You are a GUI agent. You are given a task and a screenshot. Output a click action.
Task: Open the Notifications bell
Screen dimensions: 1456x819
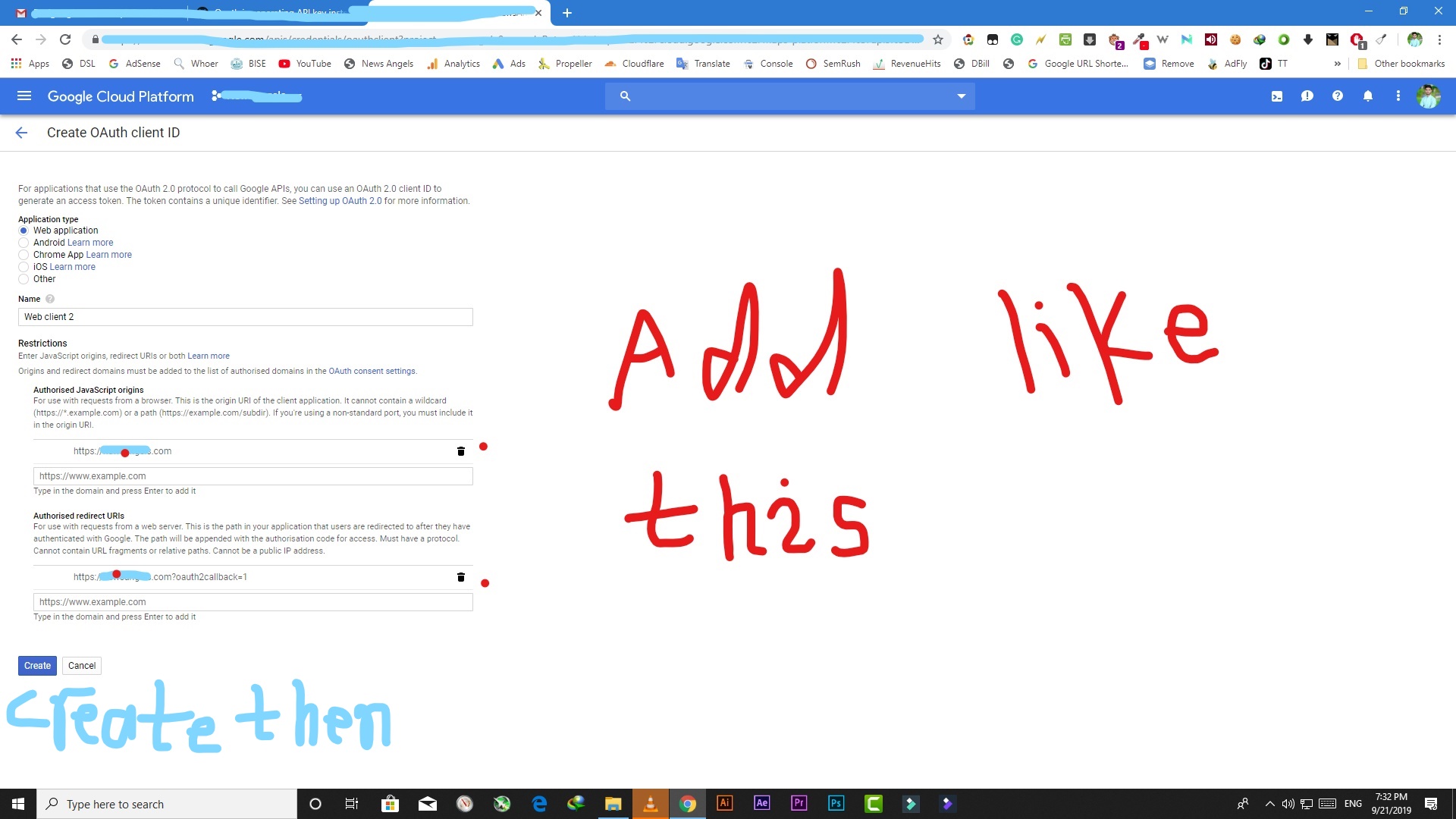tap(1368, 96)
